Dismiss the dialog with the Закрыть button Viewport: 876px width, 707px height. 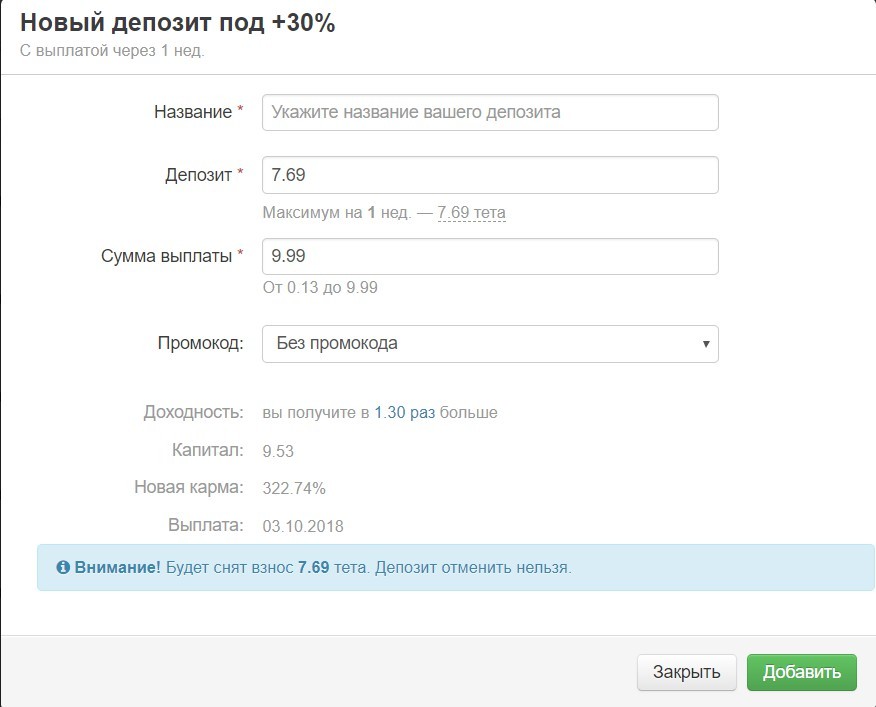pos(686,672)
